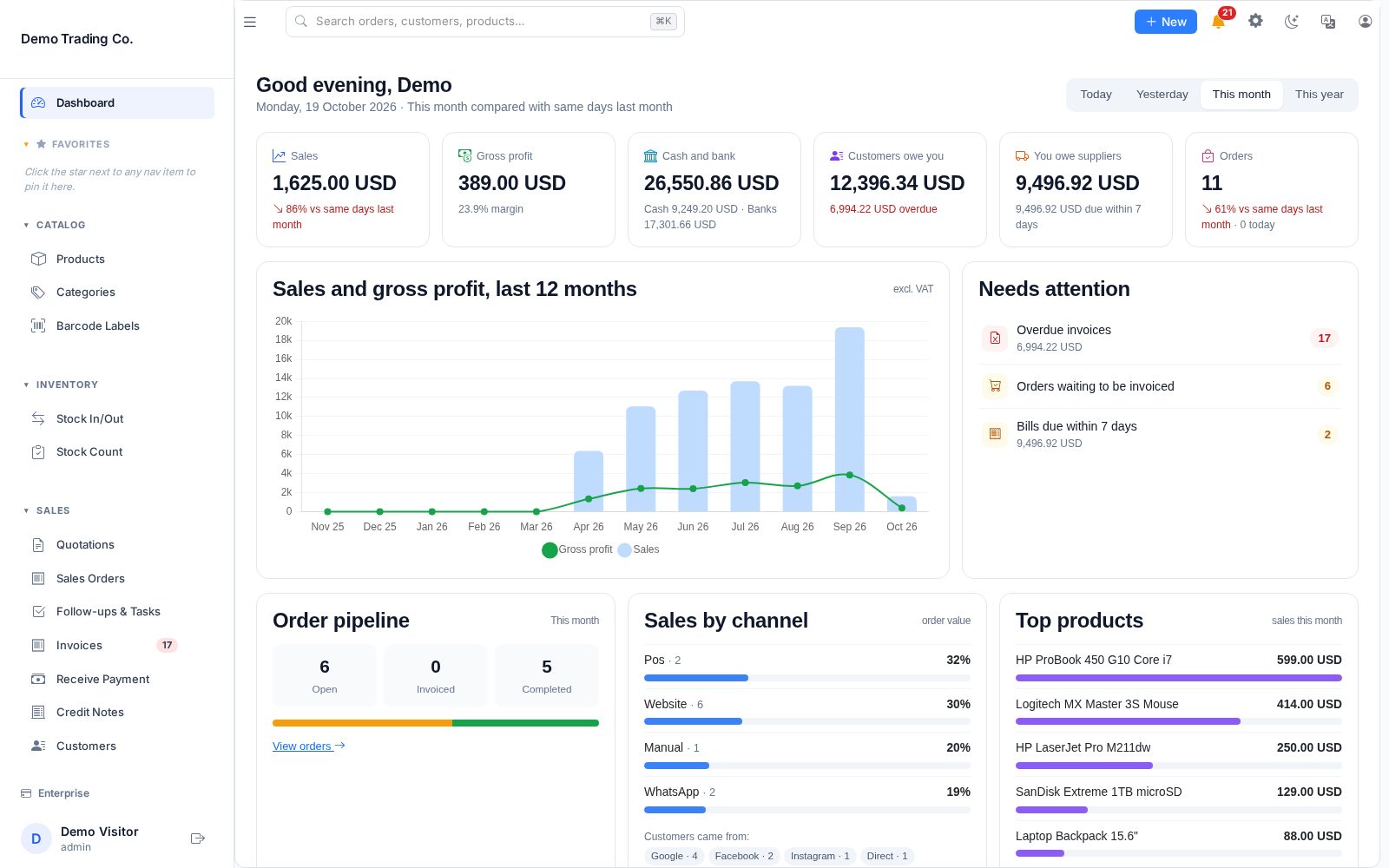Focus the search orders input field
This screenshot has width=1389, height=868.
[x=485, y=22]
